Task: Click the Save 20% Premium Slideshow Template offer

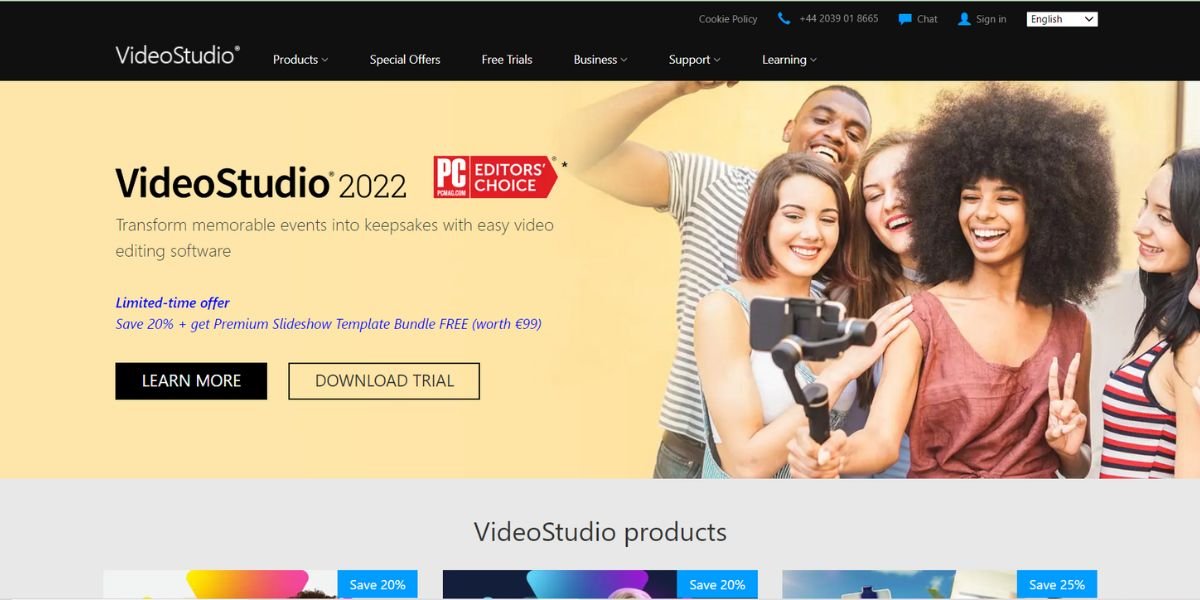Action: 328,325
